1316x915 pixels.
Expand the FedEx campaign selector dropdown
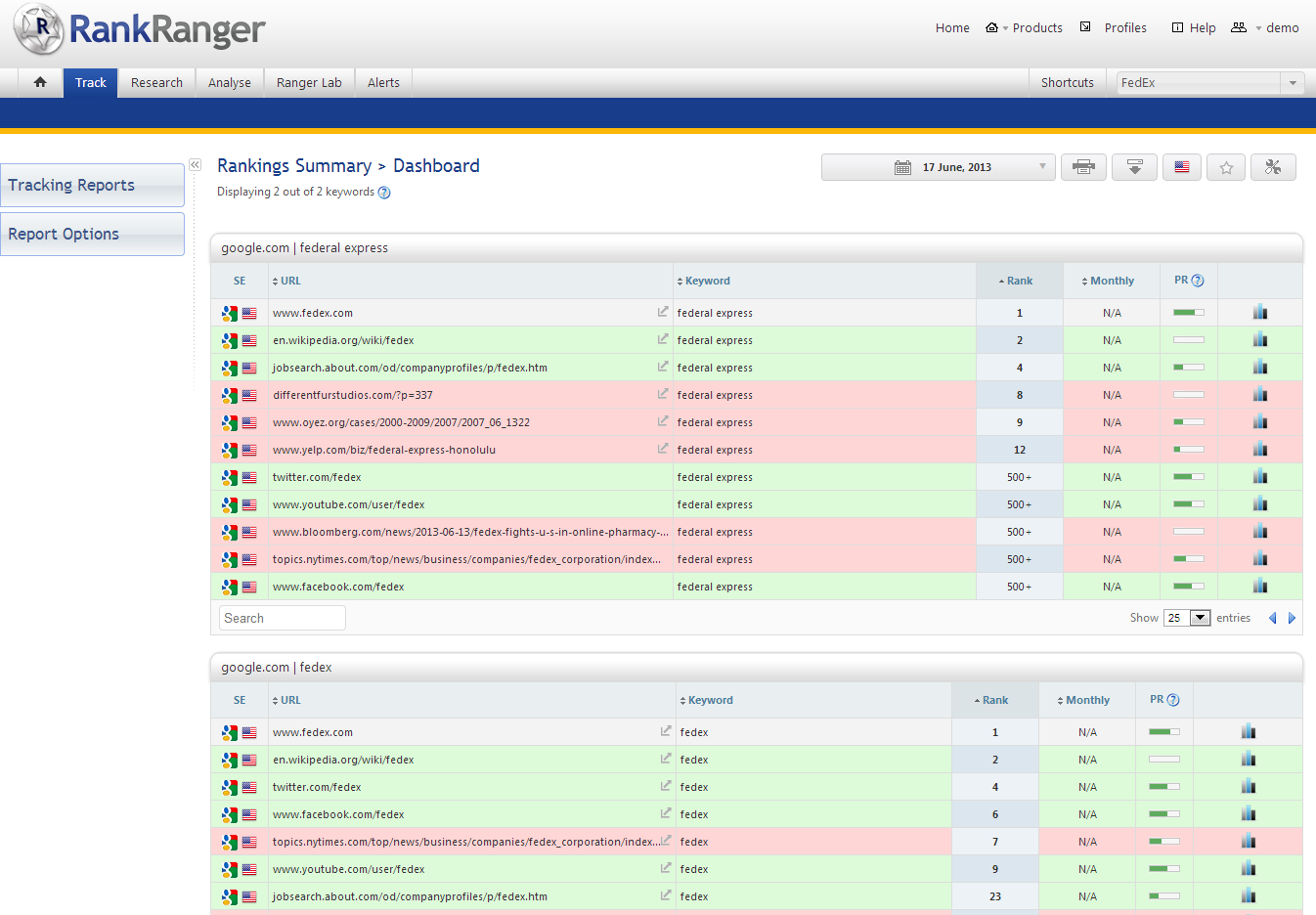[x=1292, y=83]
